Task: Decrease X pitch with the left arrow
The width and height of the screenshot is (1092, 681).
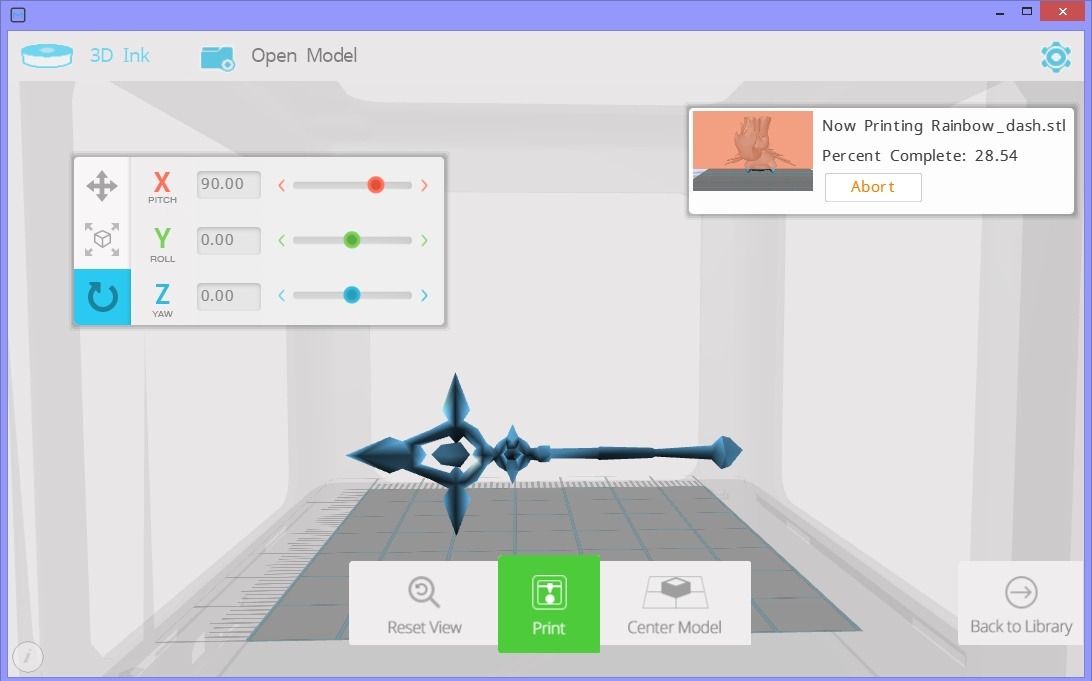Action: (281, 185)
